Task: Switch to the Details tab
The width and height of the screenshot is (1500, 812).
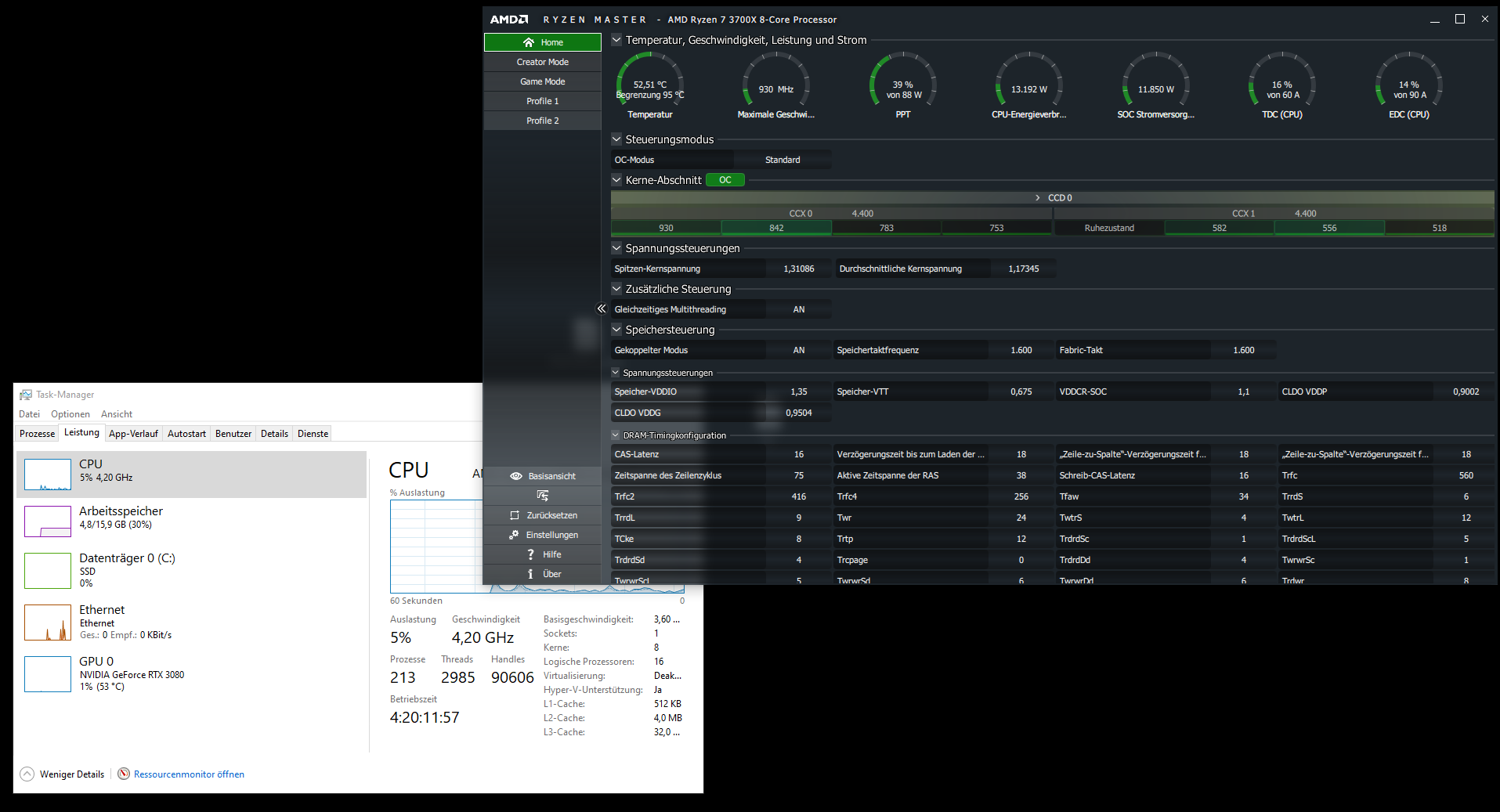Action: tap(274, 434)
